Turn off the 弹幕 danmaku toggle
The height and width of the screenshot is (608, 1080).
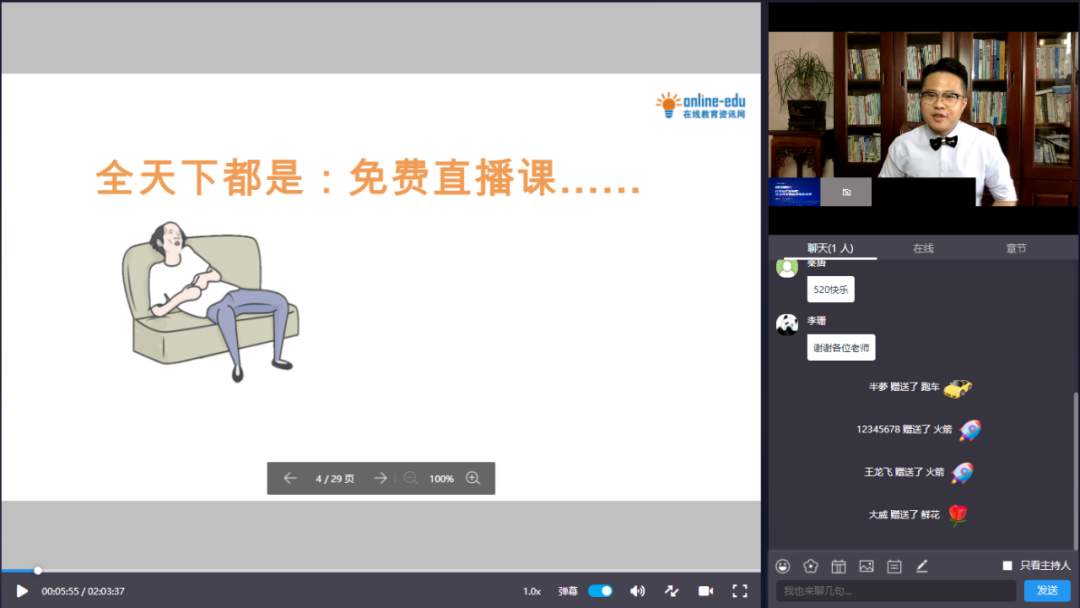click(x=600, y=591)
